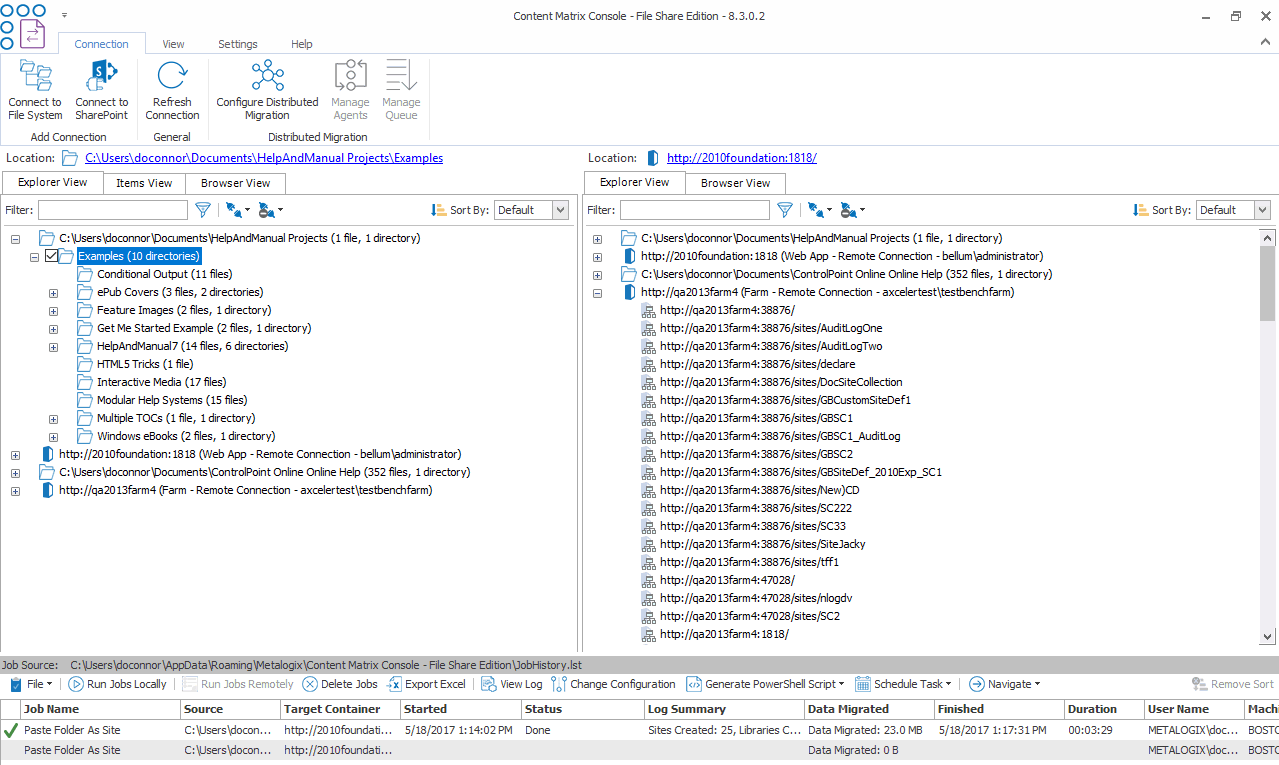This screenshot has width=1279, height=765.
Task: Uncheck the Examples folder checkbox
Action: click(x=50, y=256)
